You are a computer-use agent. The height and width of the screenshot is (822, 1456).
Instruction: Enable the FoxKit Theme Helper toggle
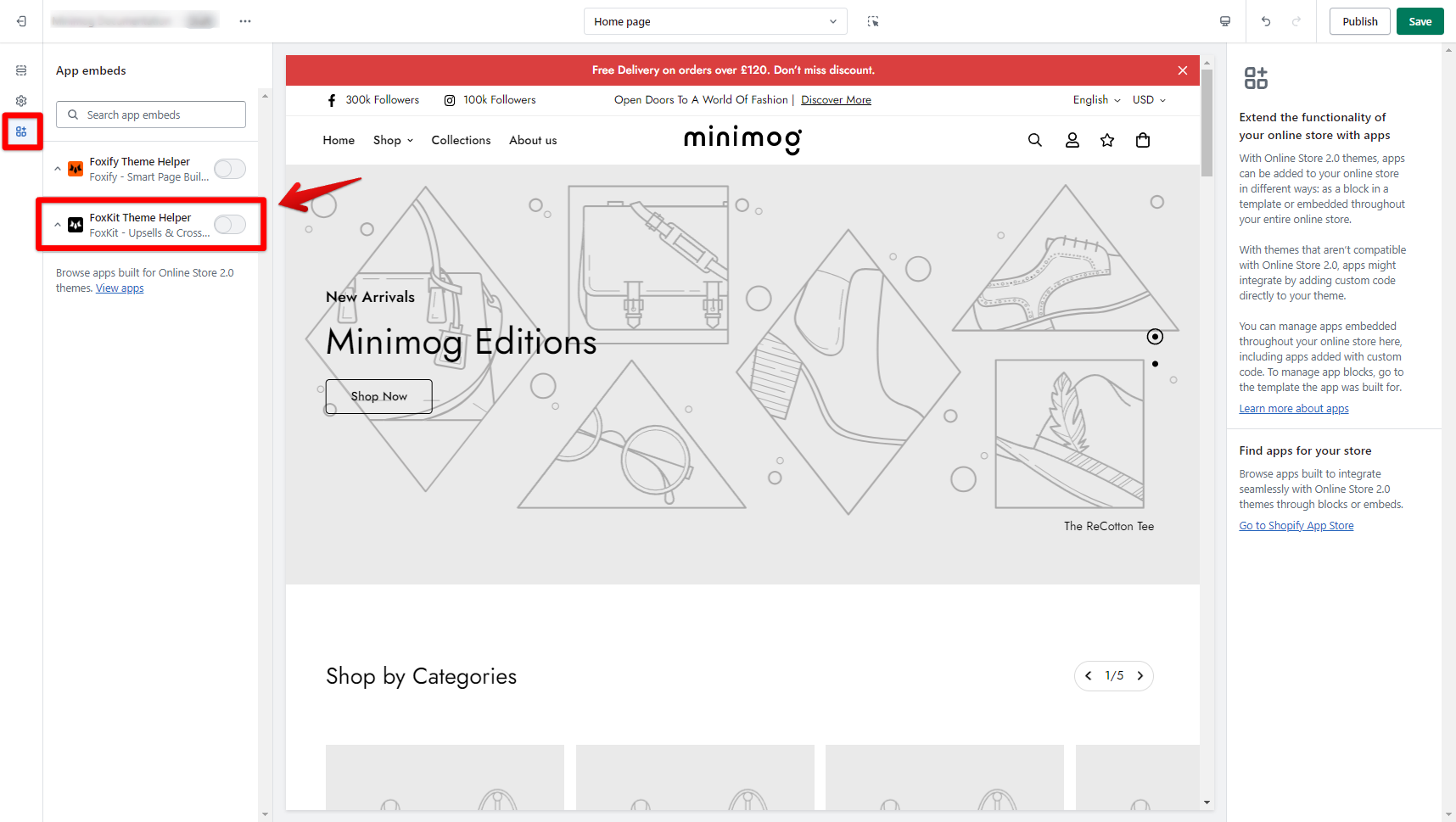click(230, 225)
